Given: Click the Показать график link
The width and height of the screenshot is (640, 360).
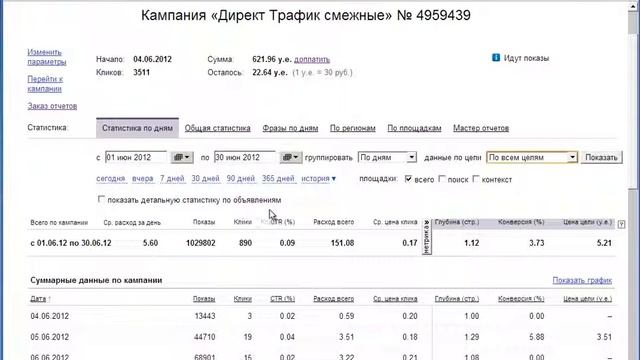Looking at the screenshot, I should click(x=582, y=280).
